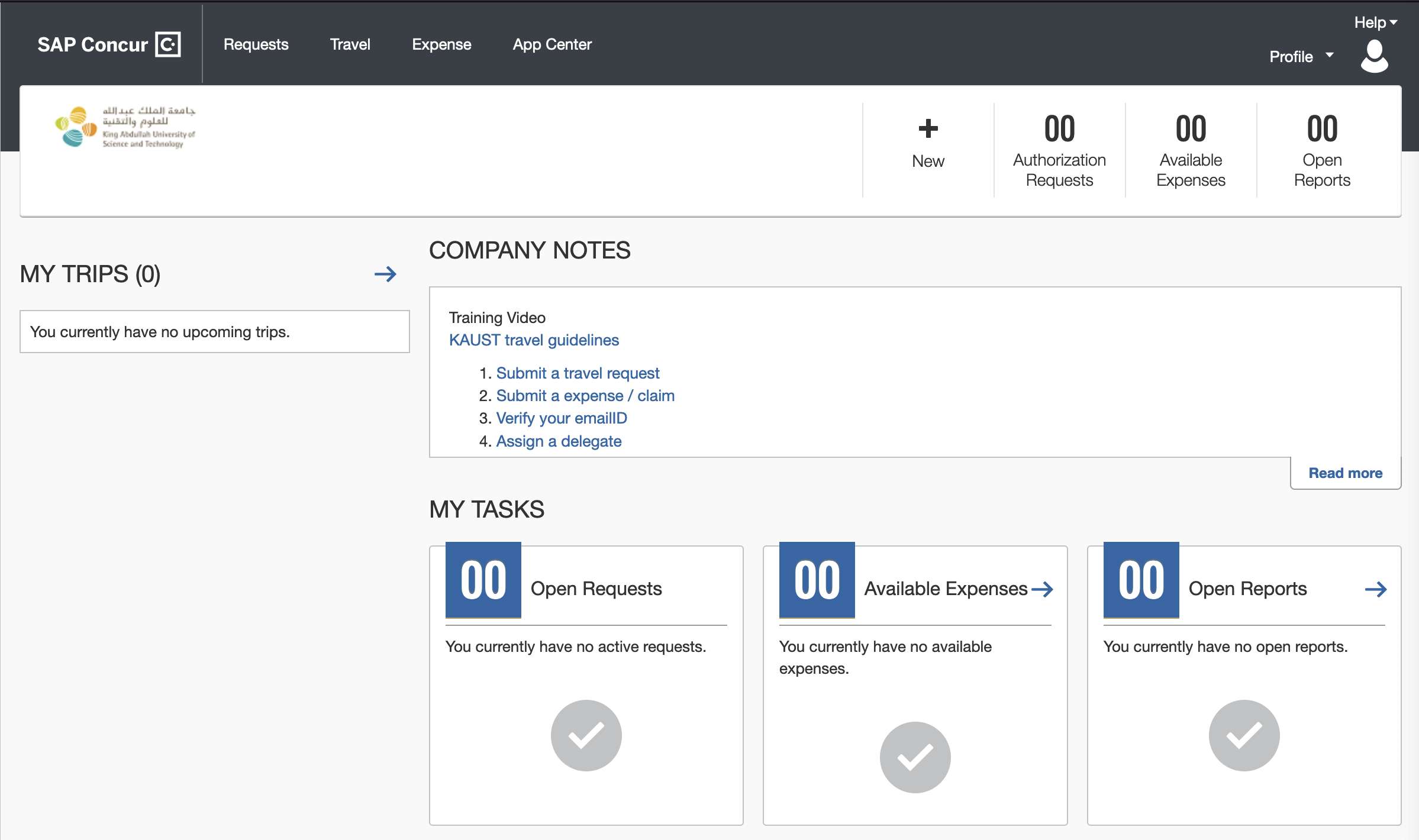Select the Requests menu tab
Screen dimensions: 1419x840
pyautogui.click(x=256, y=44)
